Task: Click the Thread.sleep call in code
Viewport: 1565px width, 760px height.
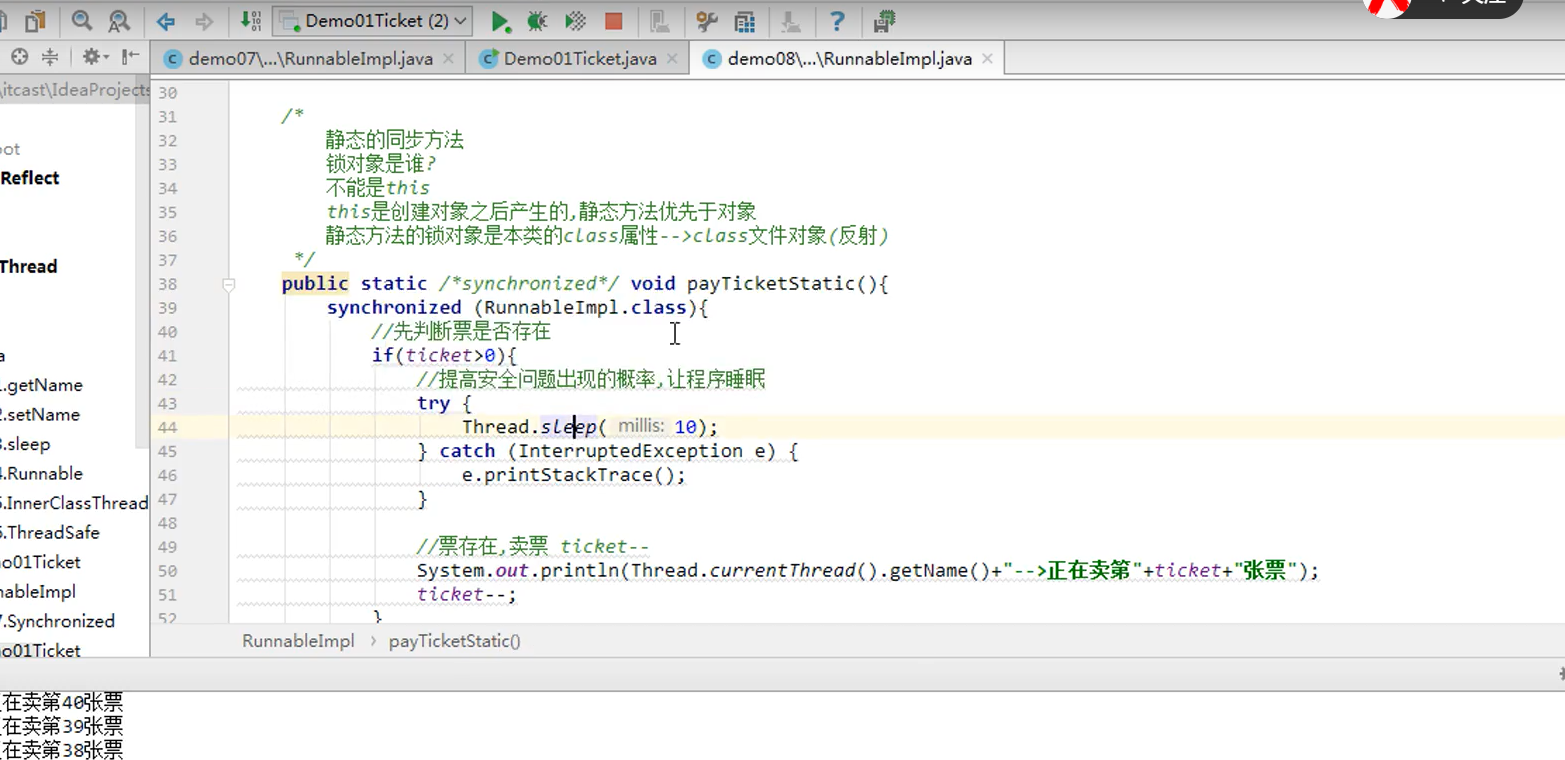Action: point(529,427)
